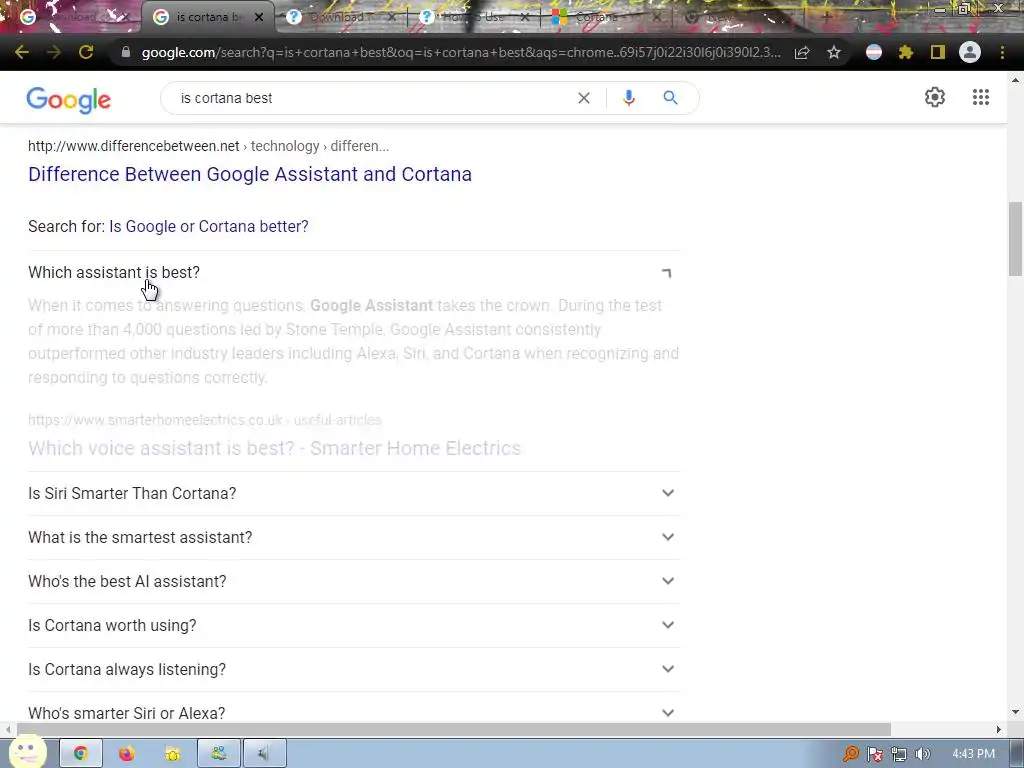Open 'Difference Between Google Assistant and Cortana'

click(x=249, y=174)
